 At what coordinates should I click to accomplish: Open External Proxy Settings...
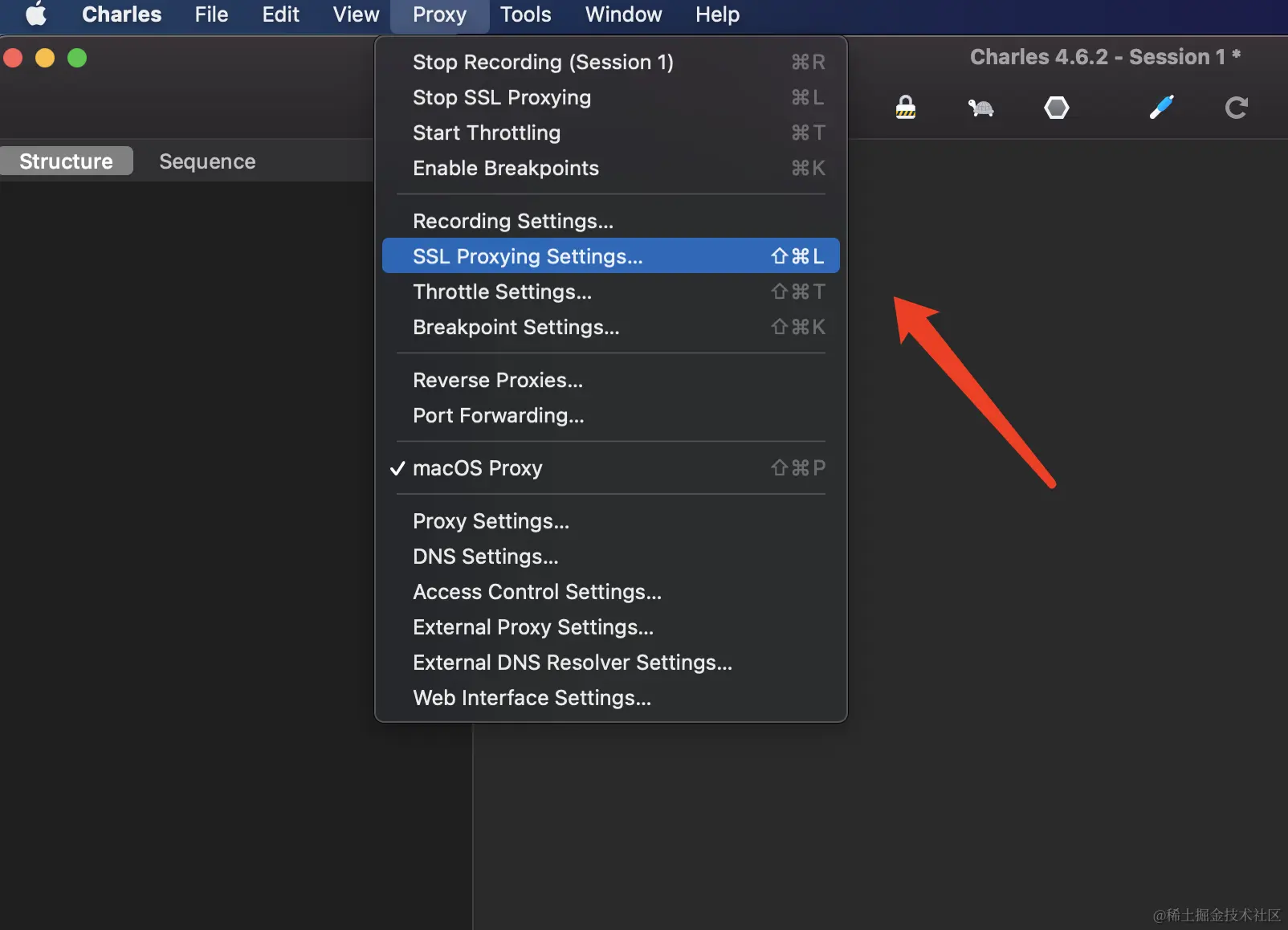coord(611,627)
